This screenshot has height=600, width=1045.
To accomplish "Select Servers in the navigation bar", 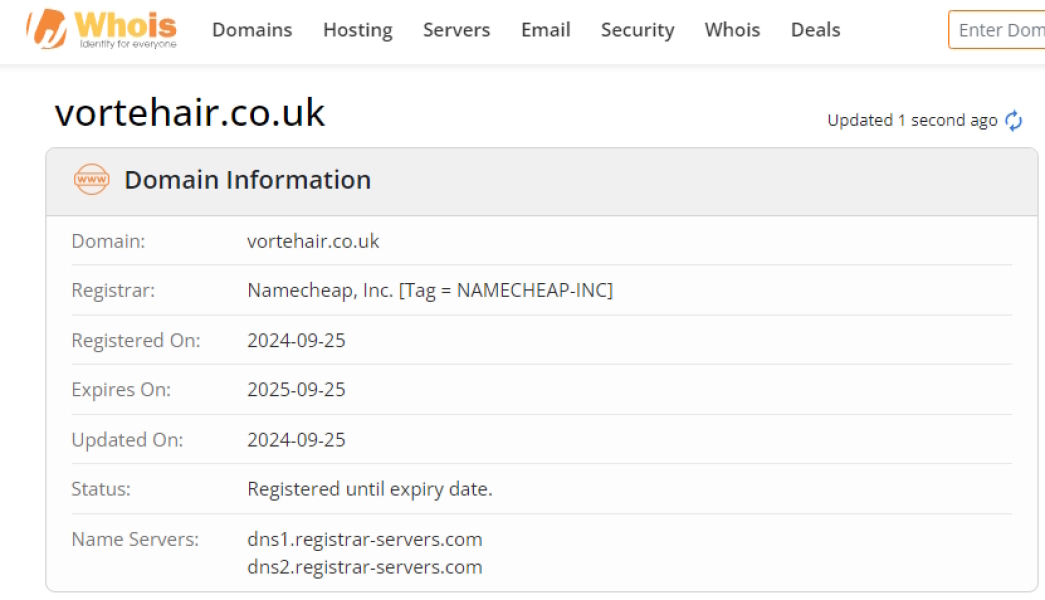I will (x=456, y=30).
